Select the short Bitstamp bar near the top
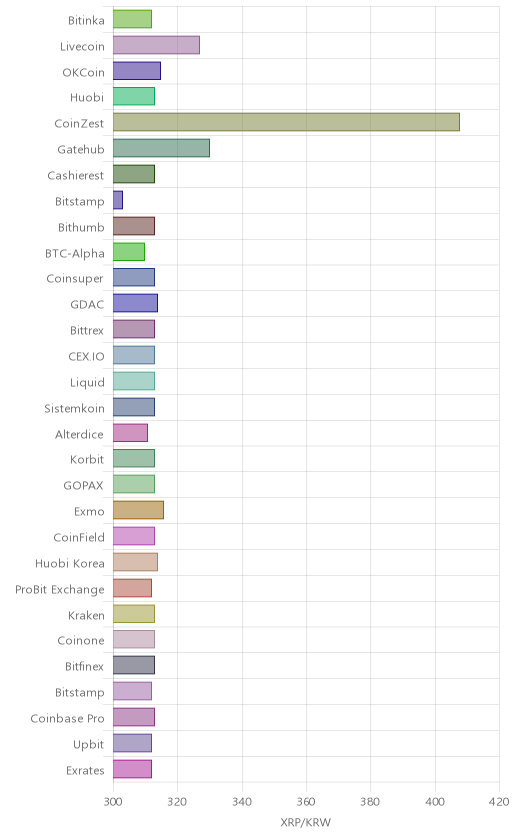Screen dimensions: 512x840 point(118,200)
